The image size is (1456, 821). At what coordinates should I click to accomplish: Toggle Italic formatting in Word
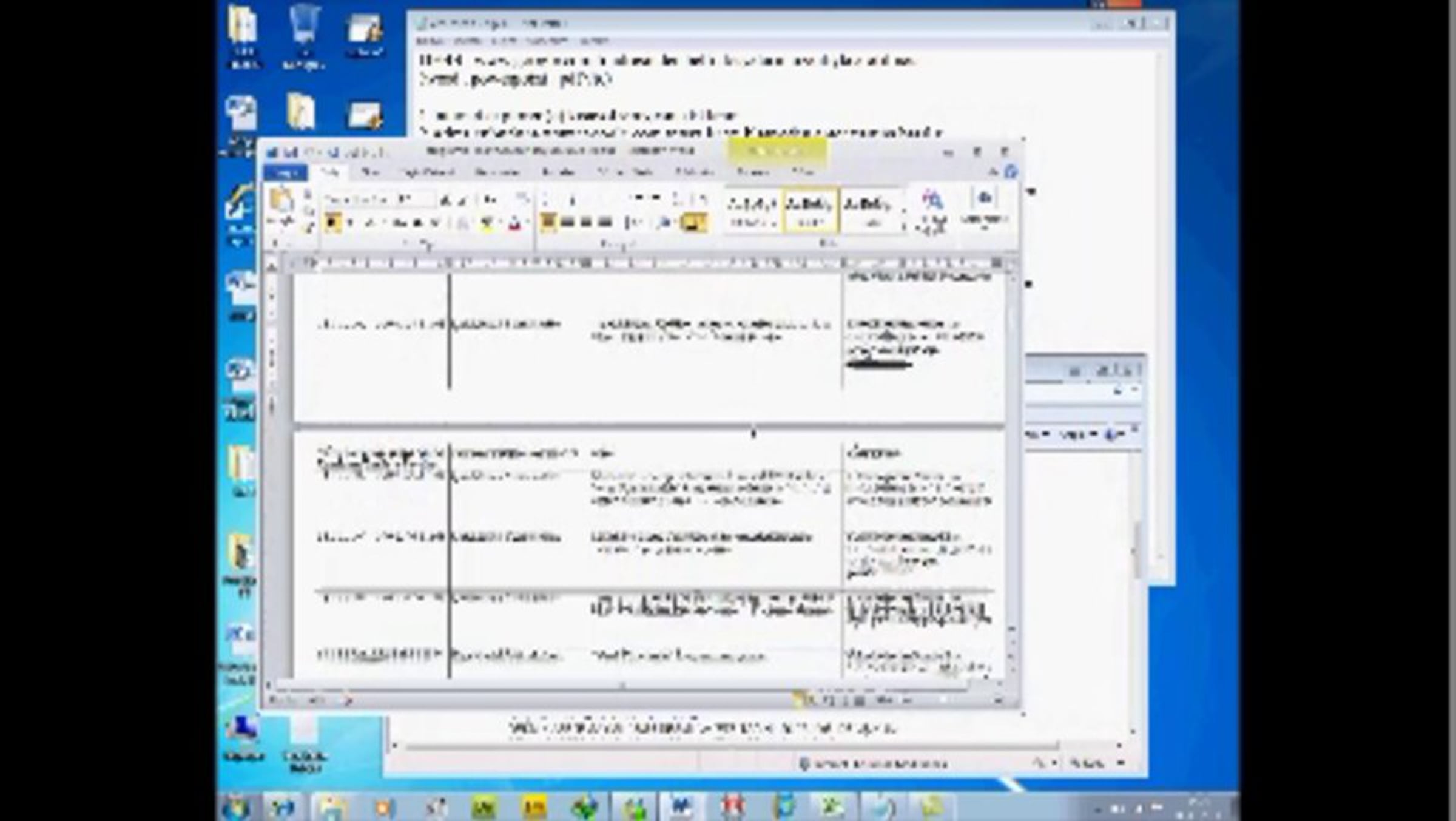pos(350,223)
